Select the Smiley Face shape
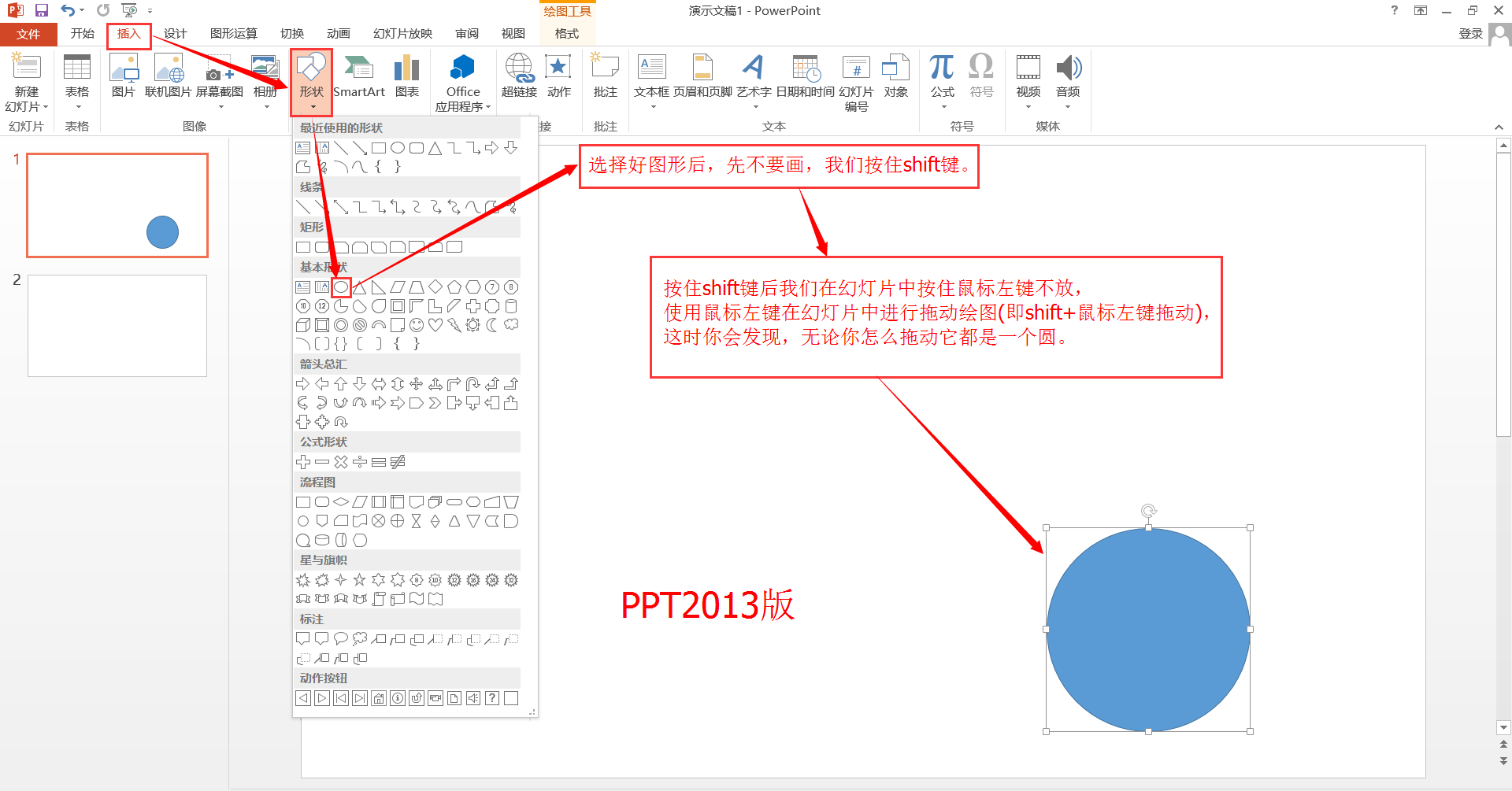 [x=417, y=325]
